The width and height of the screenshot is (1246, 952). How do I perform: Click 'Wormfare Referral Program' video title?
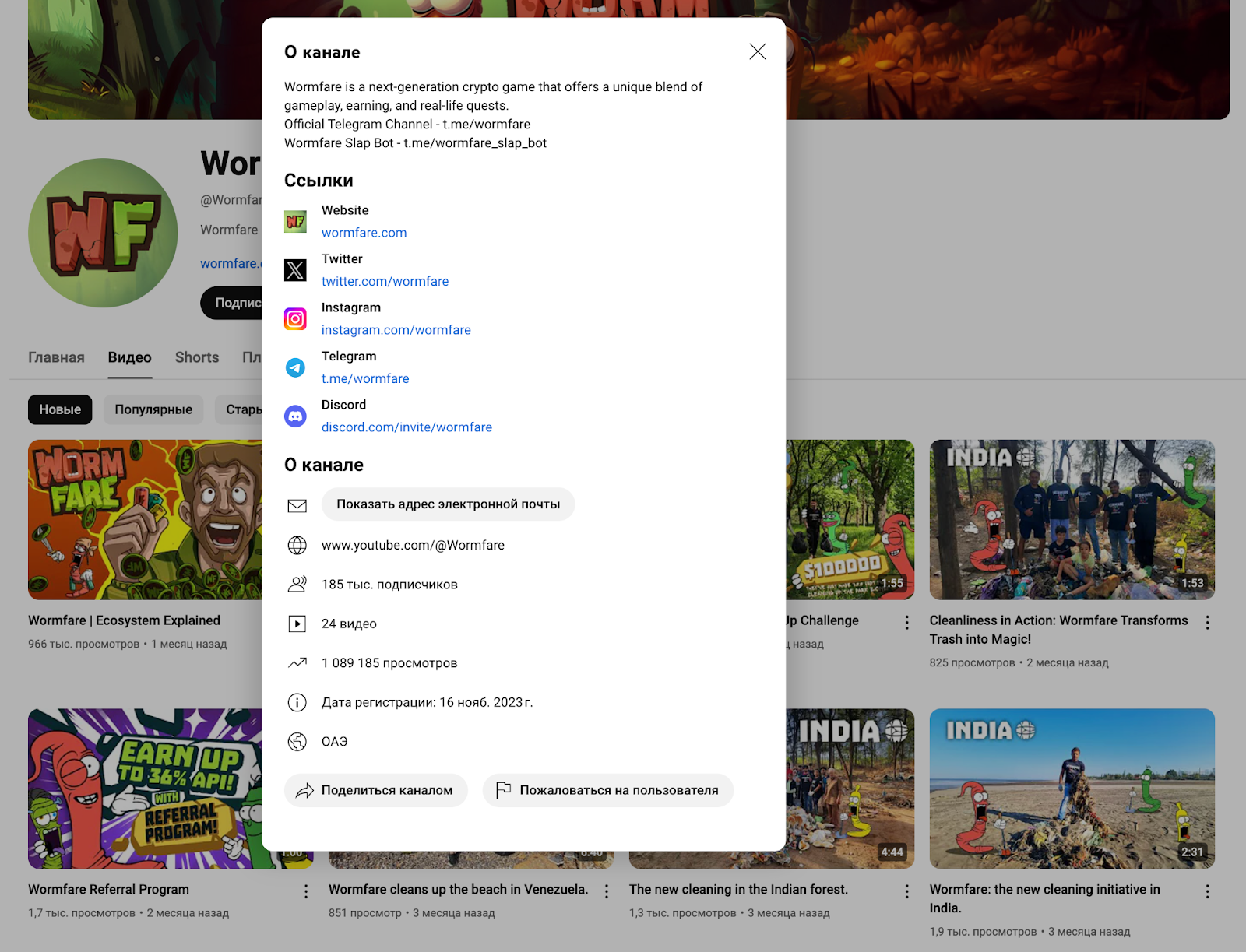(x=108, y=889)
